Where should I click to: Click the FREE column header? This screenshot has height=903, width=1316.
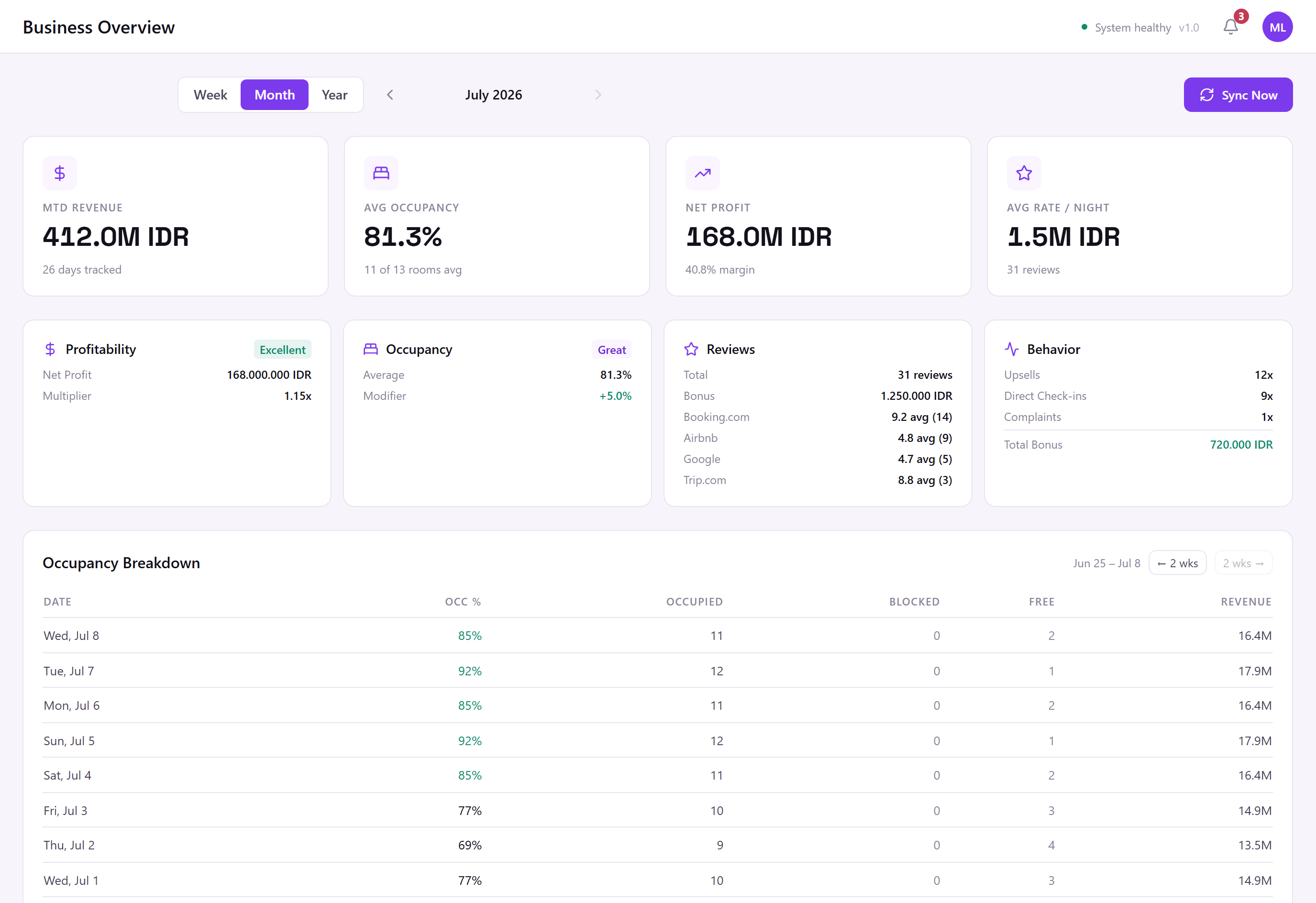(1041, 602)
